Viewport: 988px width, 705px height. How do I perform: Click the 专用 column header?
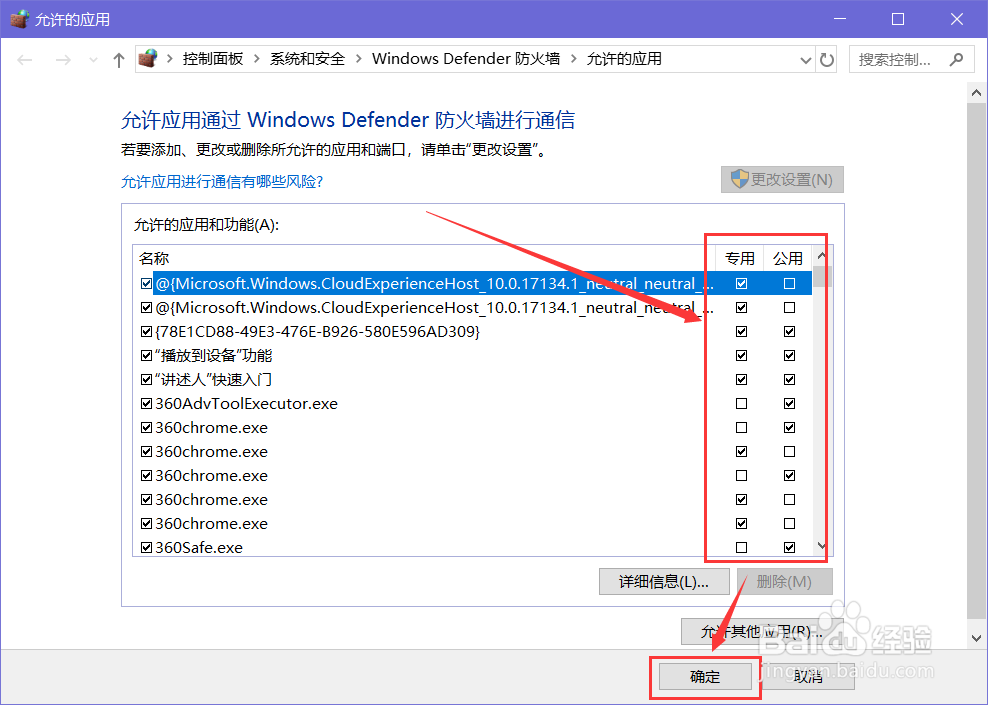pos(740,258)
